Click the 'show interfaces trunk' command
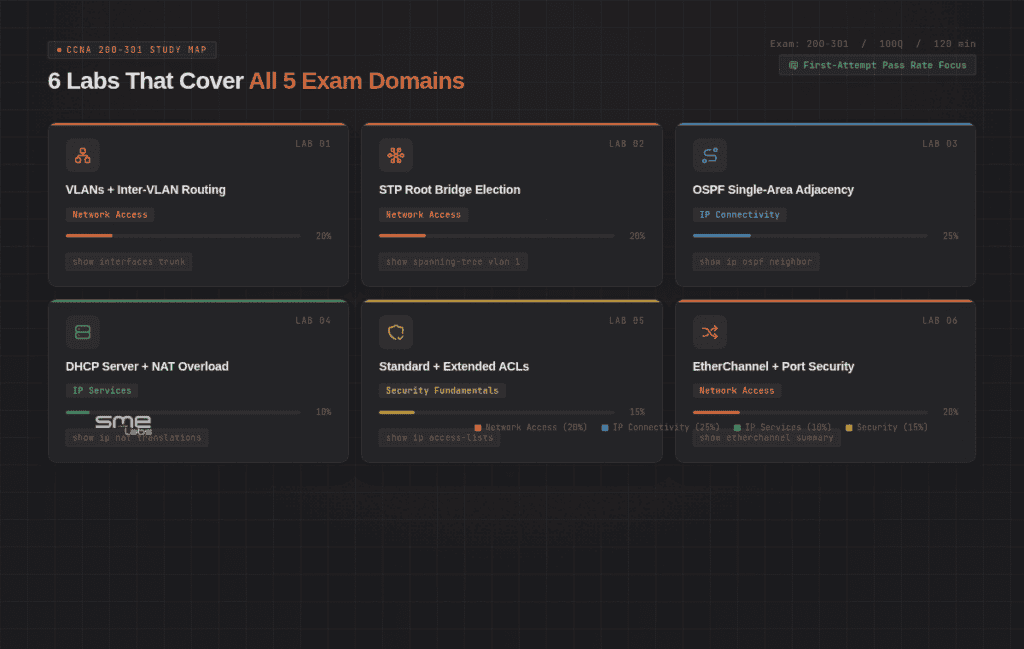Screen dimensions: 1024x649 (x=129, y=262)
